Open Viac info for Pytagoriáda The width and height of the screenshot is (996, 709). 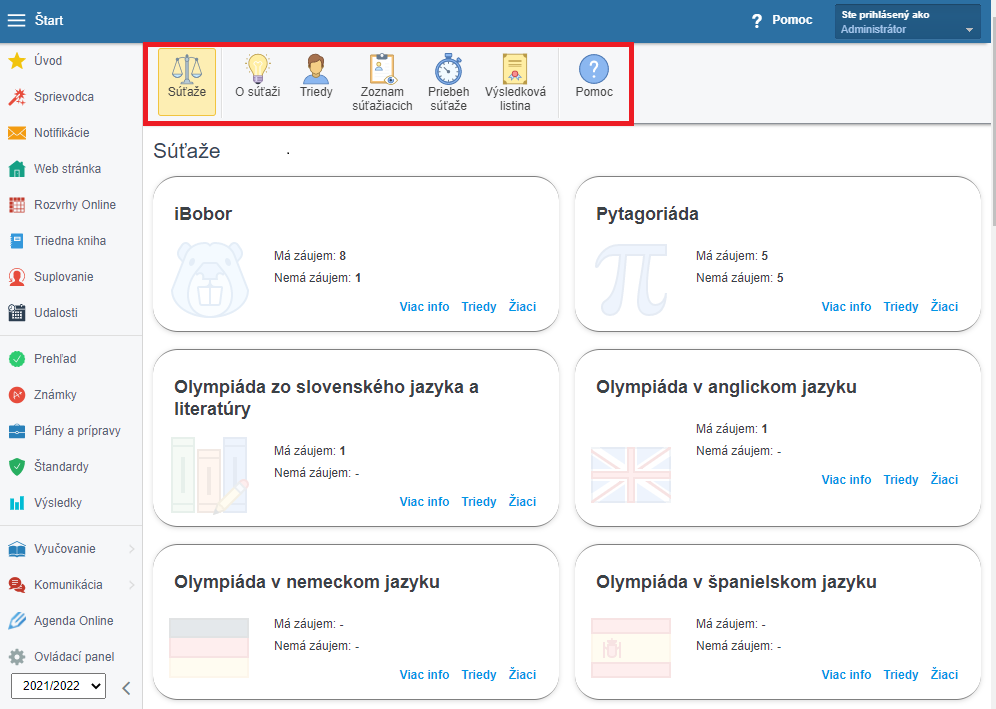pos(846,307)
